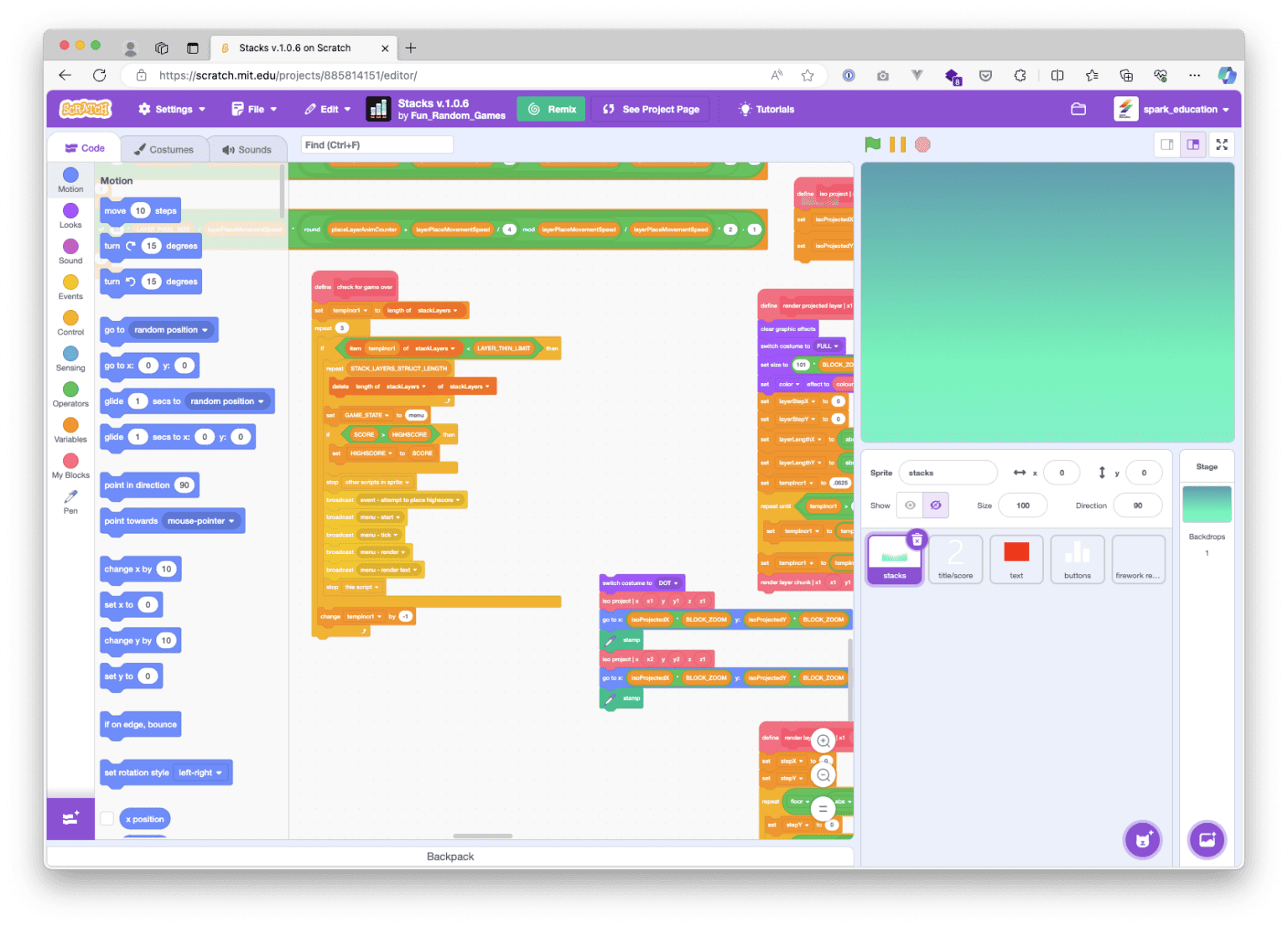Enable the x position variable checkbox

[107, 818]
